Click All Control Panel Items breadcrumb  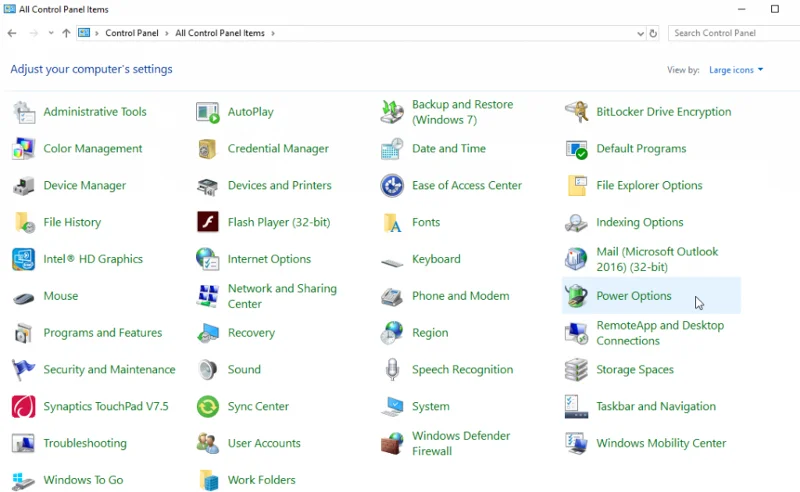pos(220,33)
